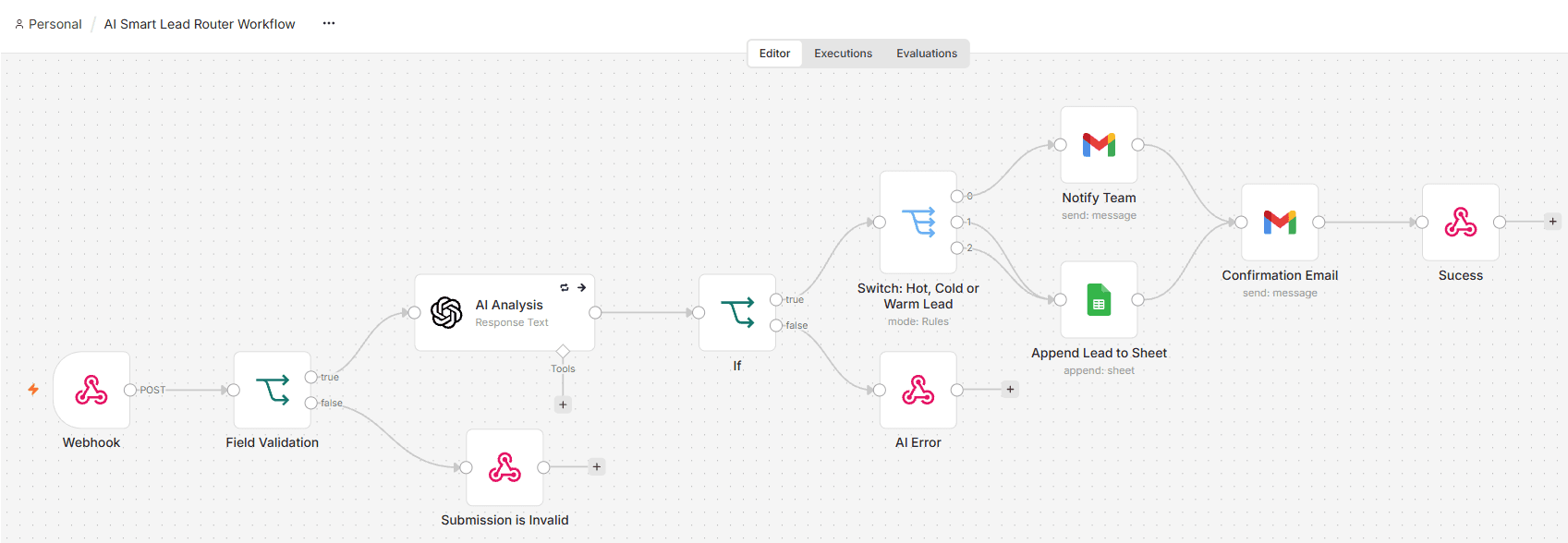
Task: Click the retry loop icon on AI Analysis
Action: pos(565,287)
